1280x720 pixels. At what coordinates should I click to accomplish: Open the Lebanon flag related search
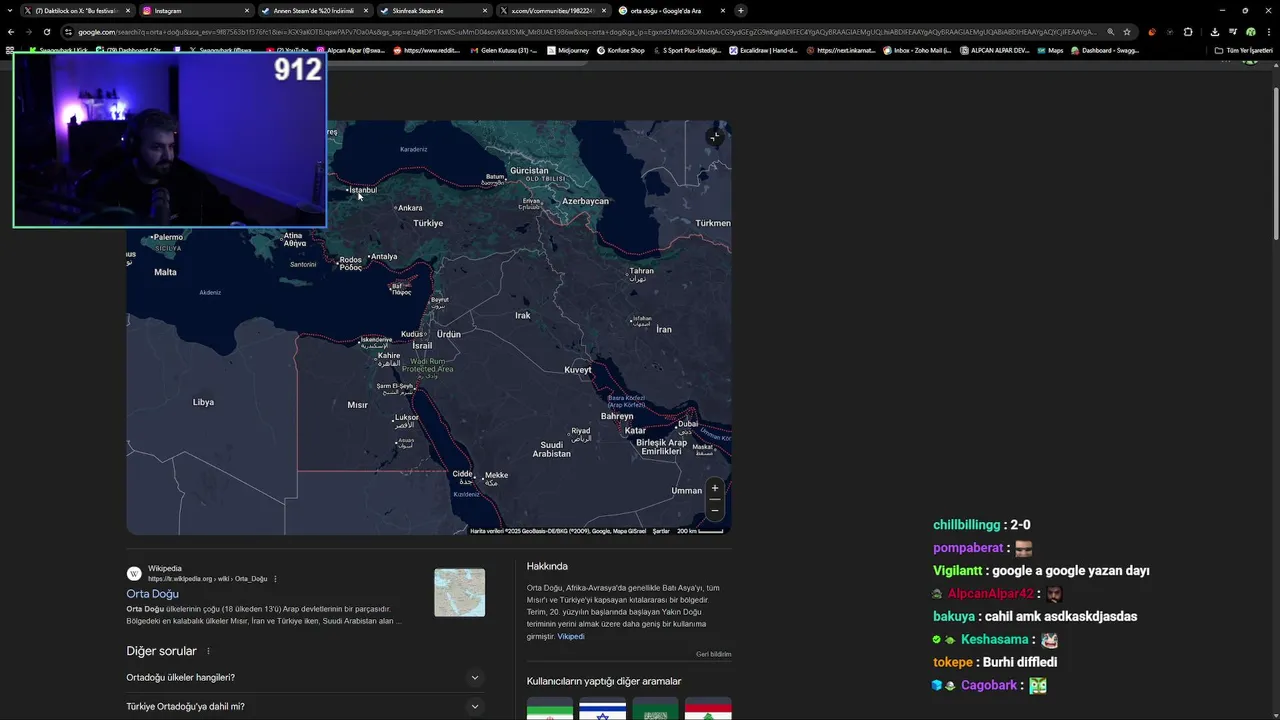click(708, 708)
